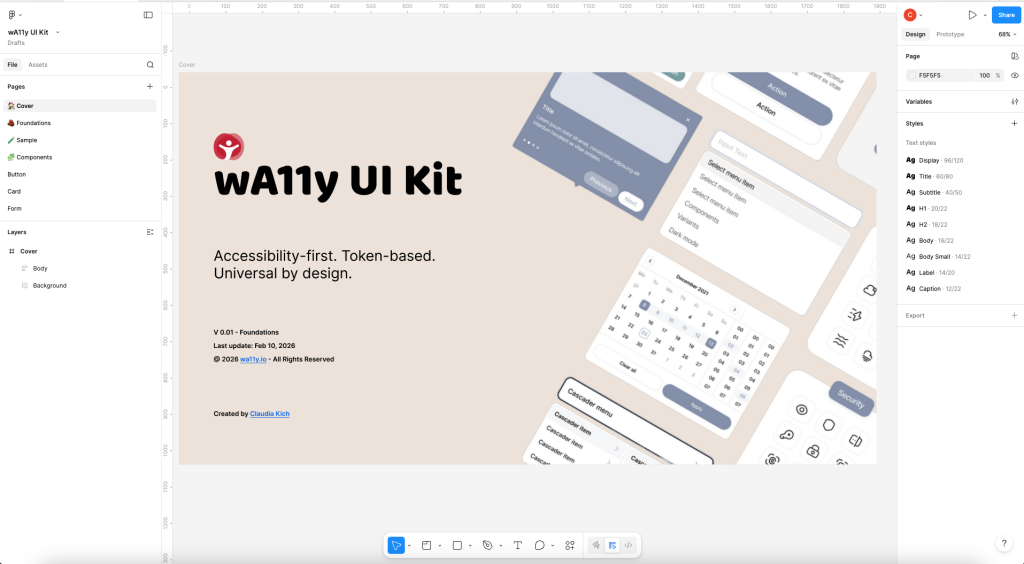Click the Claudia Kich link on the cover
Image resolution: width=1024 pixels, height=564 pixels.
(270, 413)
